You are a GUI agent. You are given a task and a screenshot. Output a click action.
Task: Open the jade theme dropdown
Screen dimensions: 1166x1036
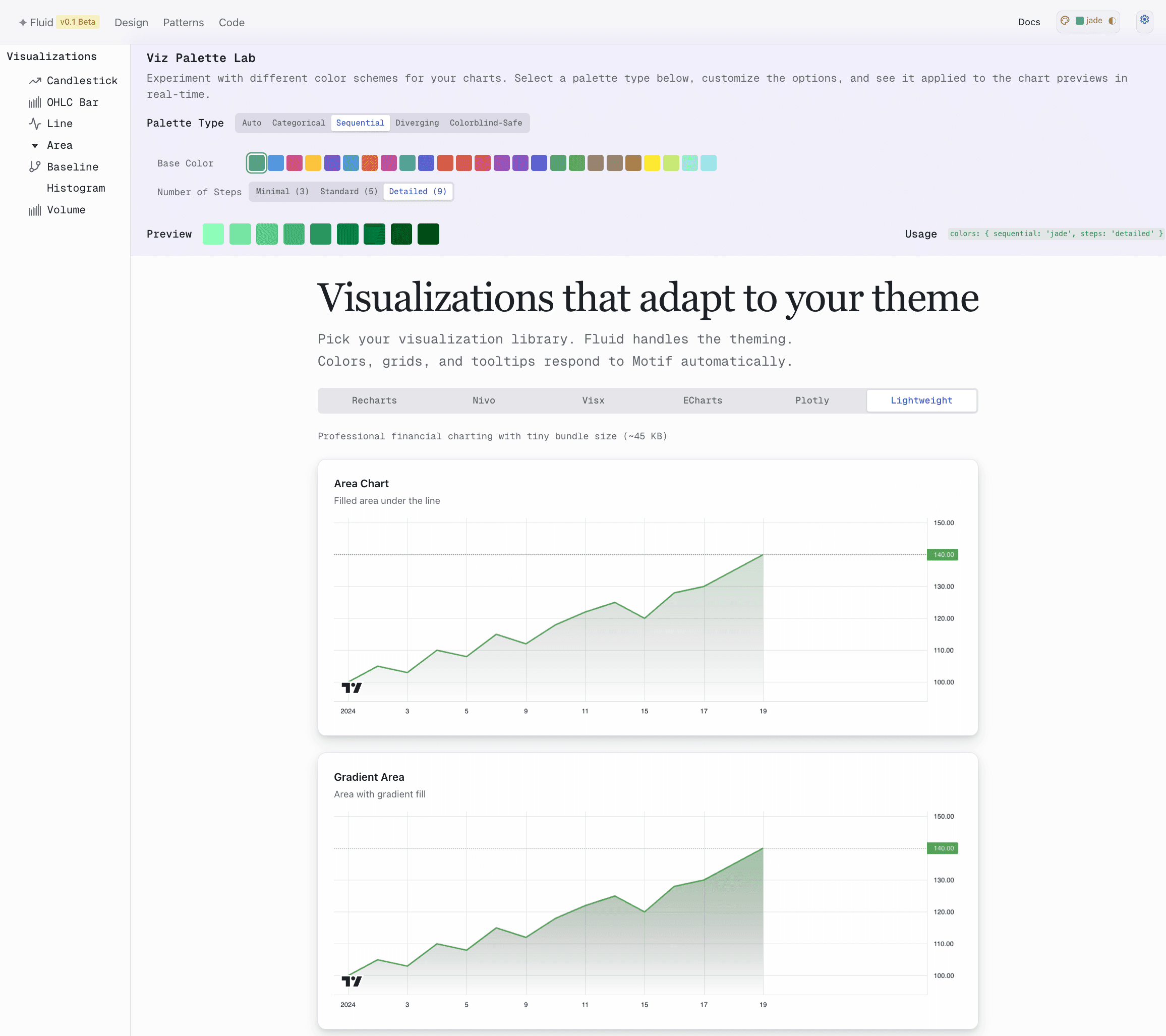[x=1088, y=21]
